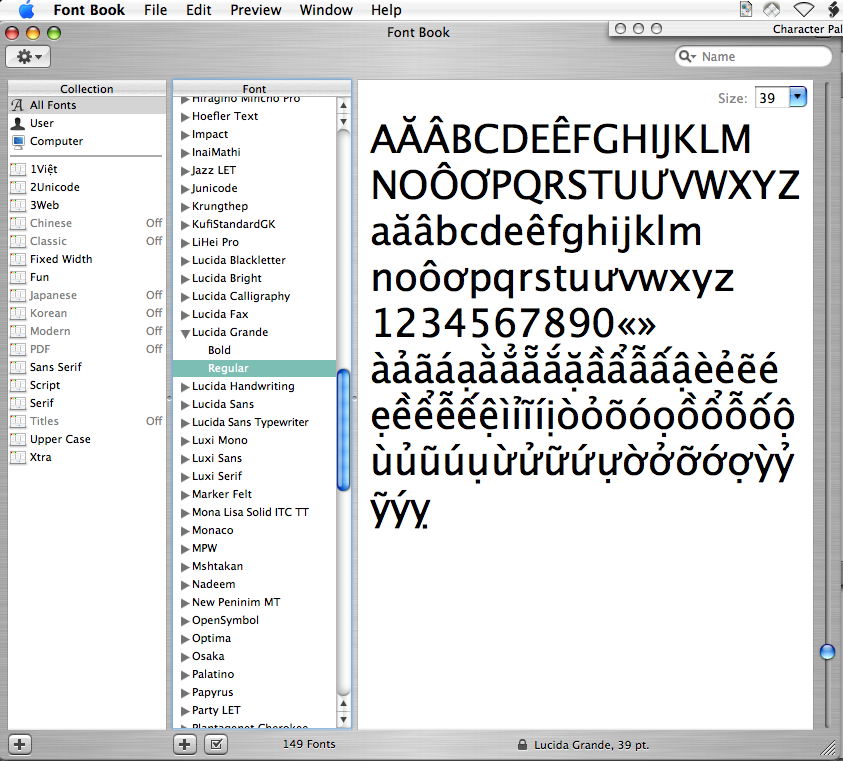843x761 pixels.
Task: Click the preview size slider knob
Action: coord(827,652)
